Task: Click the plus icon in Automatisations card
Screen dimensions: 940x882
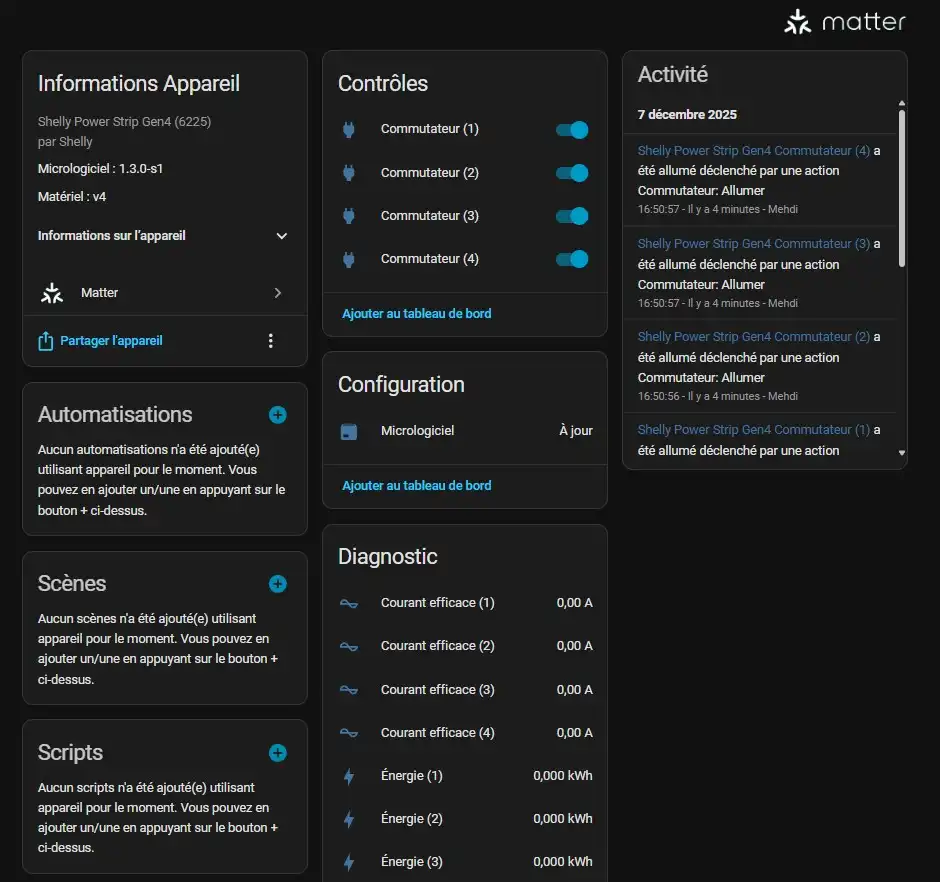Action: click(278, 415)
